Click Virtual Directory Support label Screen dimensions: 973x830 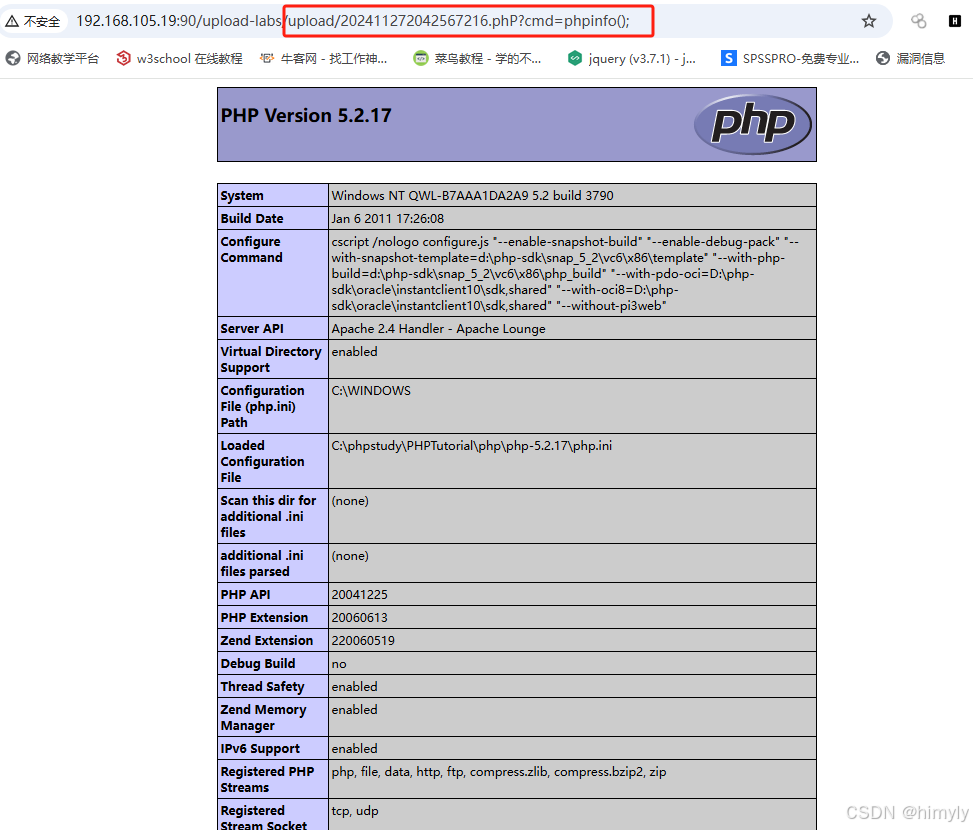[271, 359]
